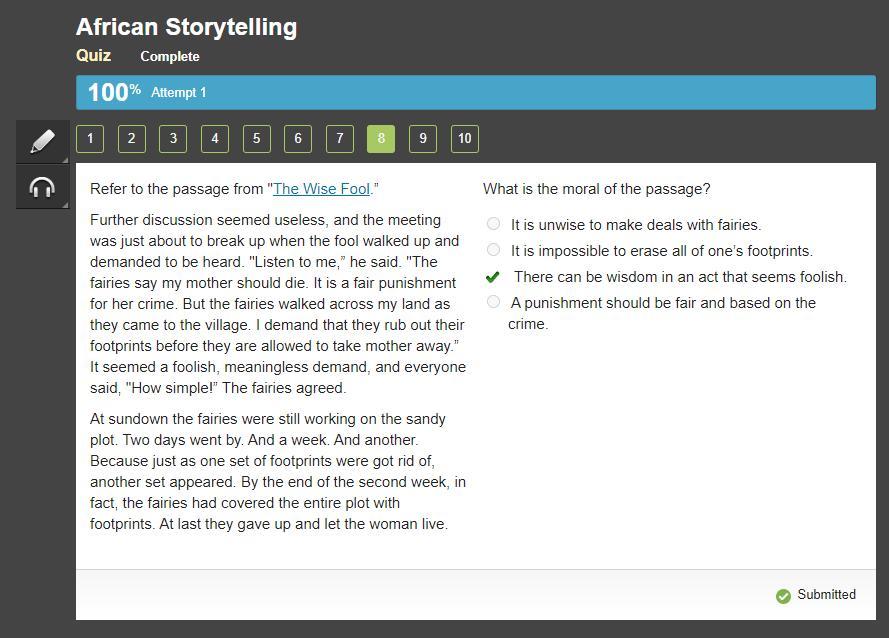Select highlighted question 8 button

point(381,139)
